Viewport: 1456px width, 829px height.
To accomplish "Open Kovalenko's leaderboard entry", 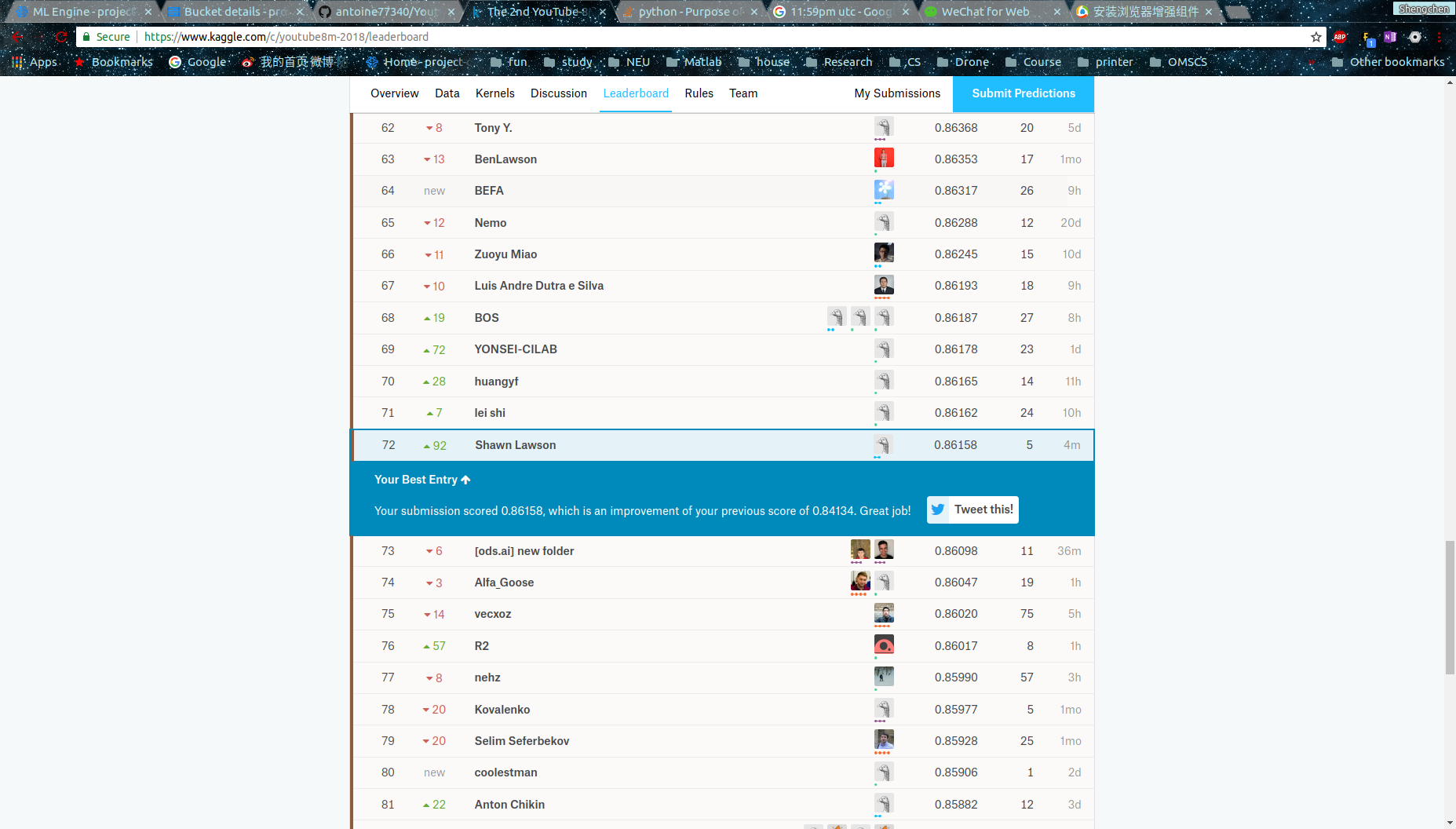I will 502,710.
